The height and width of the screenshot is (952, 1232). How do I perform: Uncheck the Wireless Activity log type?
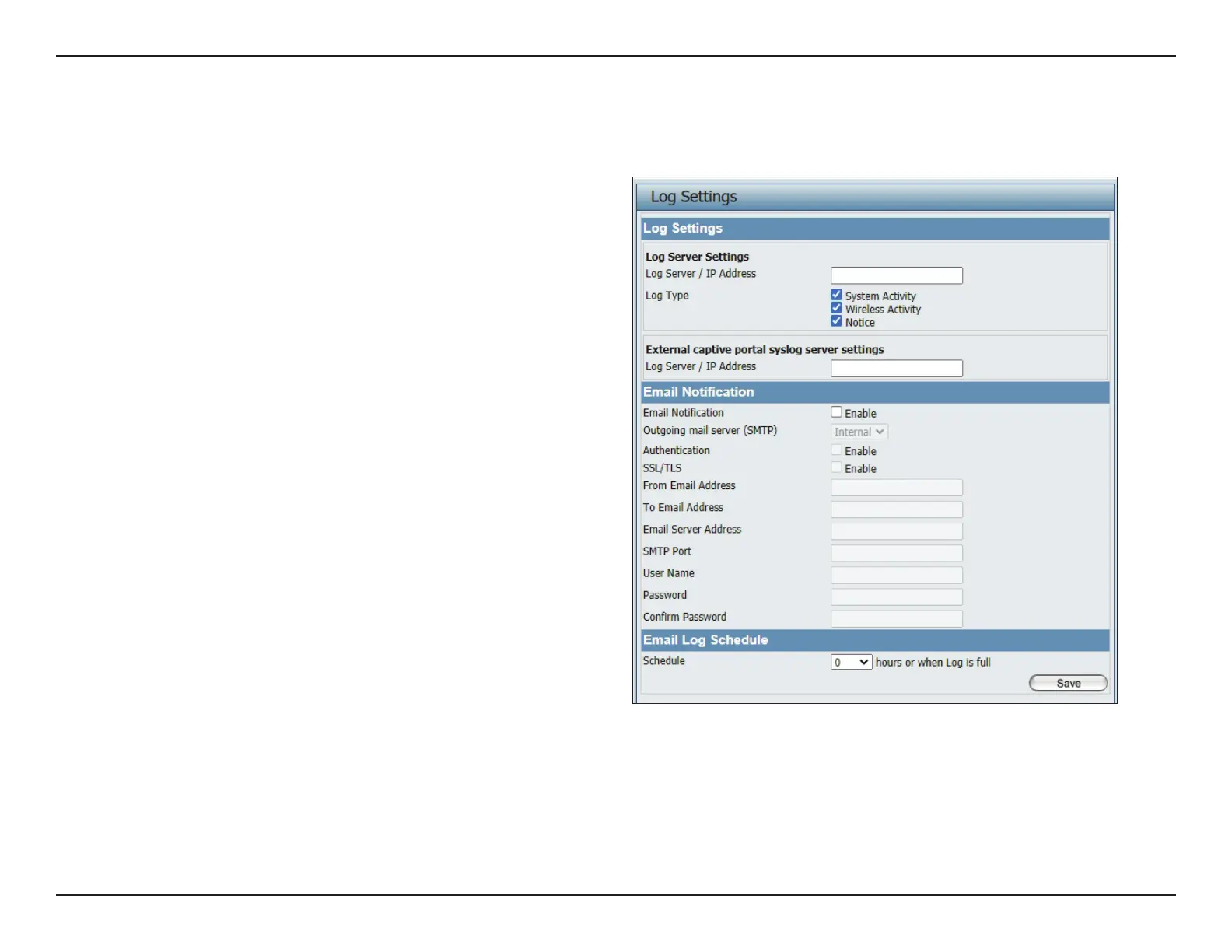pos(836,308)
